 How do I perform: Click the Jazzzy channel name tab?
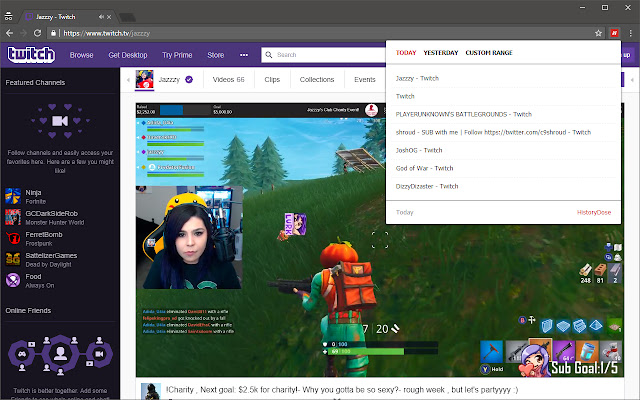pyautogui.click(x=169, y=80)
